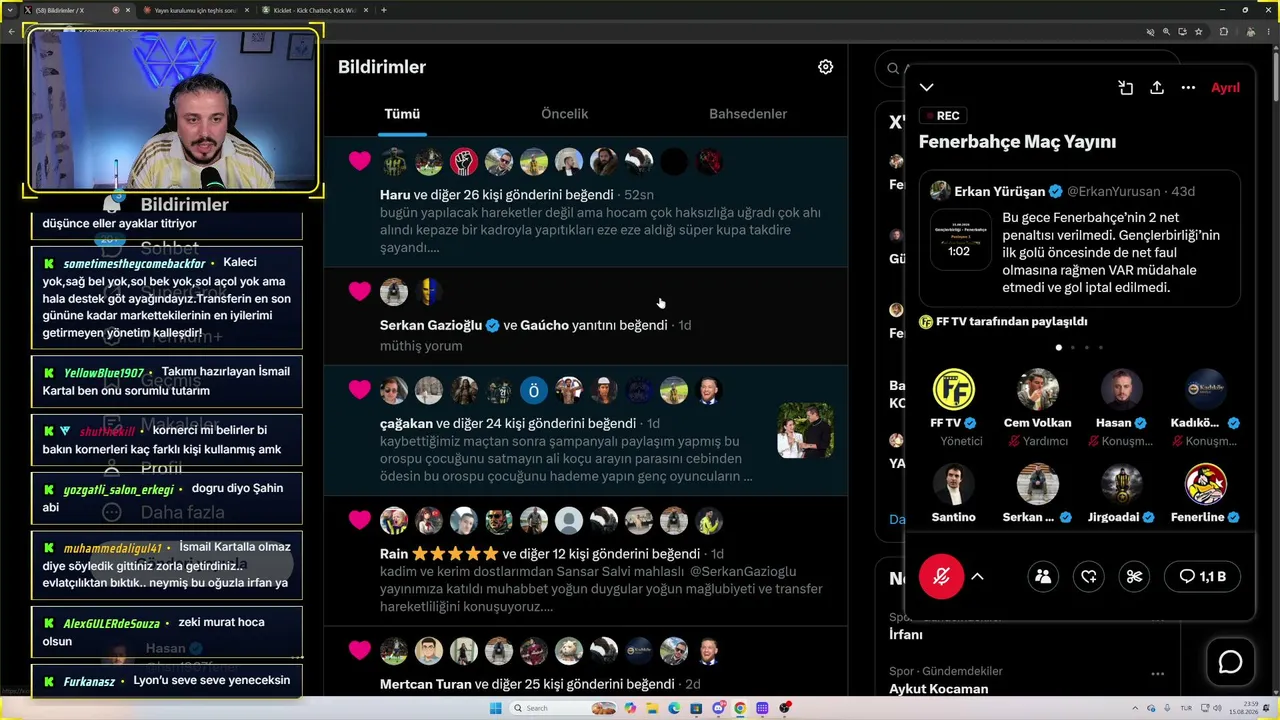Open the three-dot menu in space panel

(x=1188, y=88)
